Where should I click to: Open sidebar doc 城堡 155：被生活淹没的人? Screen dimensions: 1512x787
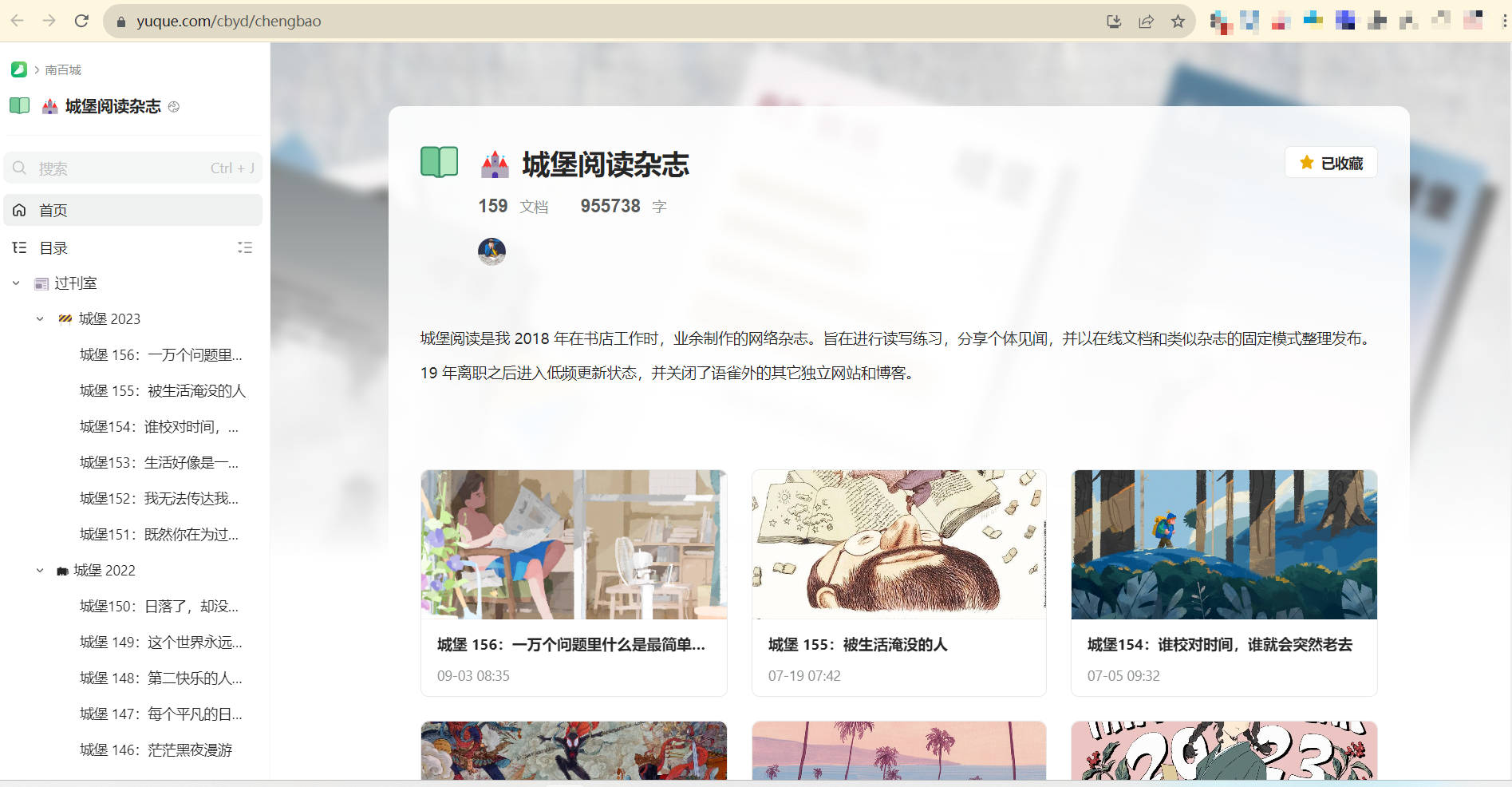(163, 391)
